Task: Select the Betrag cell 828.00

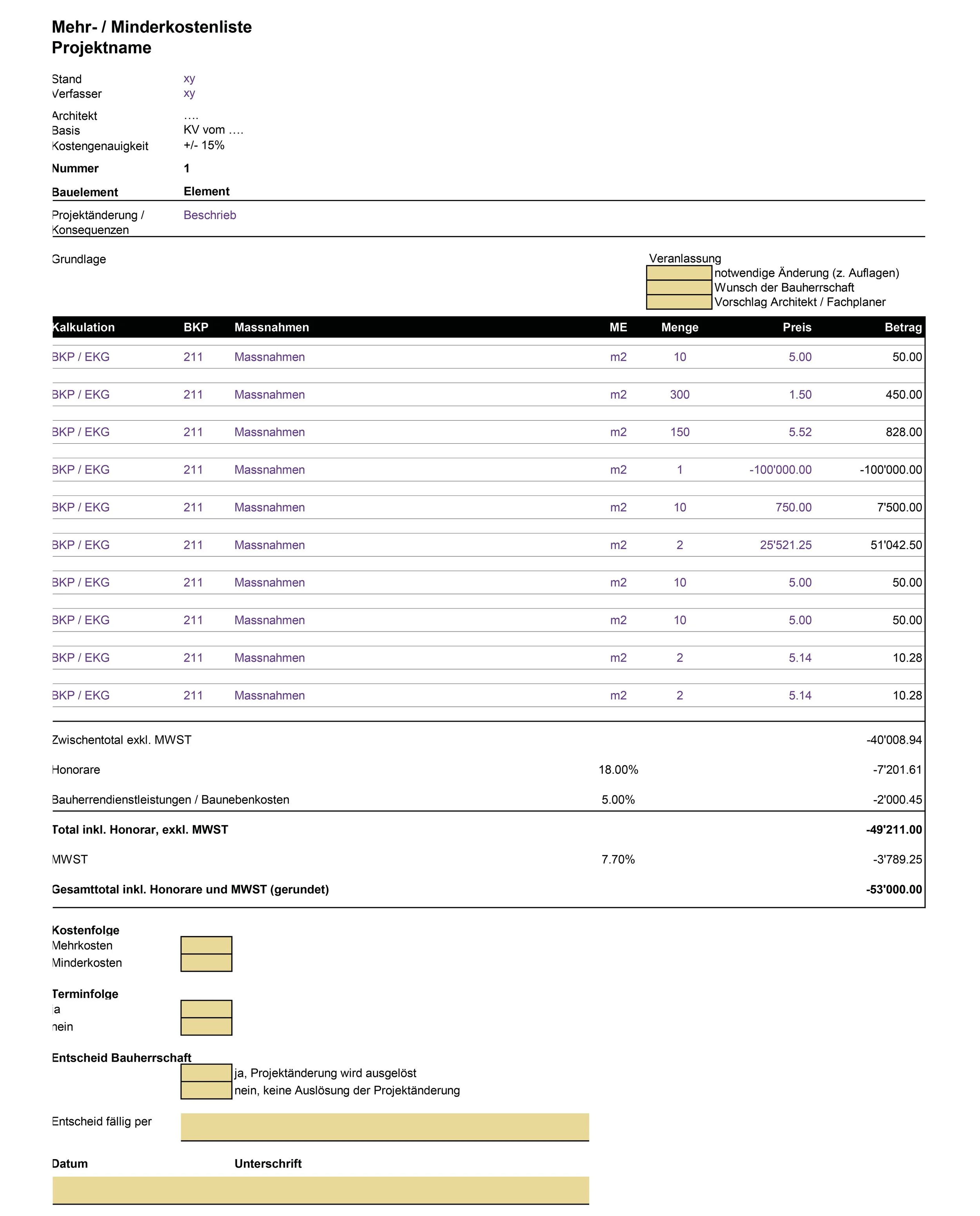Action: tap(903, 432)
